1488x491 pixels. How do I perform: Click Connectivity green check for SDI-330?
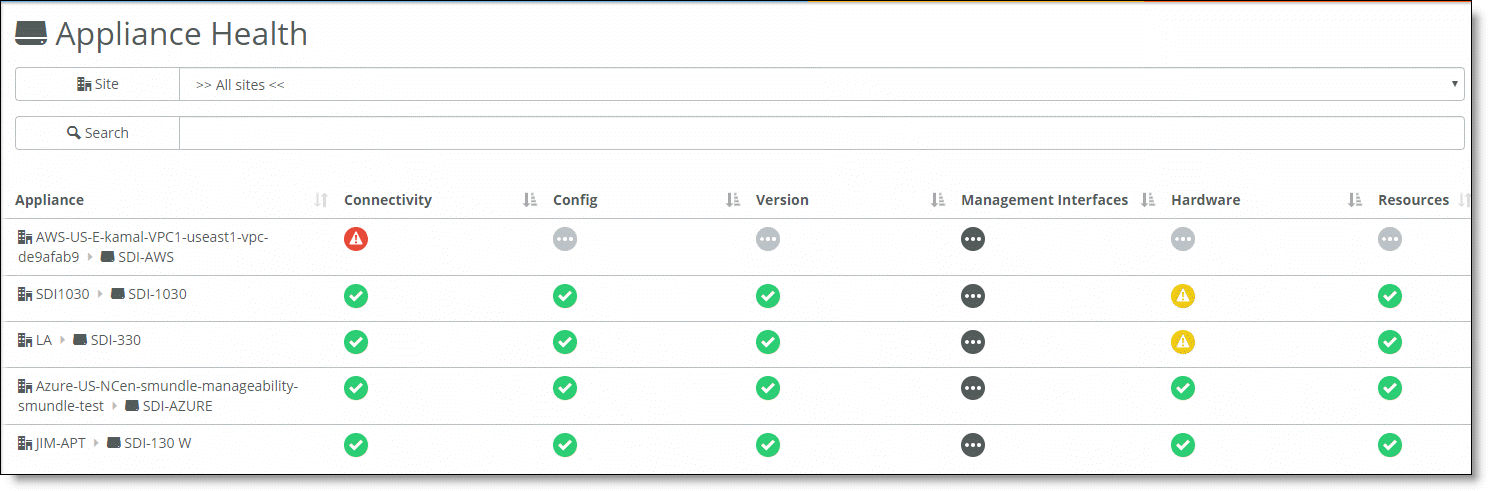(356, 342)
